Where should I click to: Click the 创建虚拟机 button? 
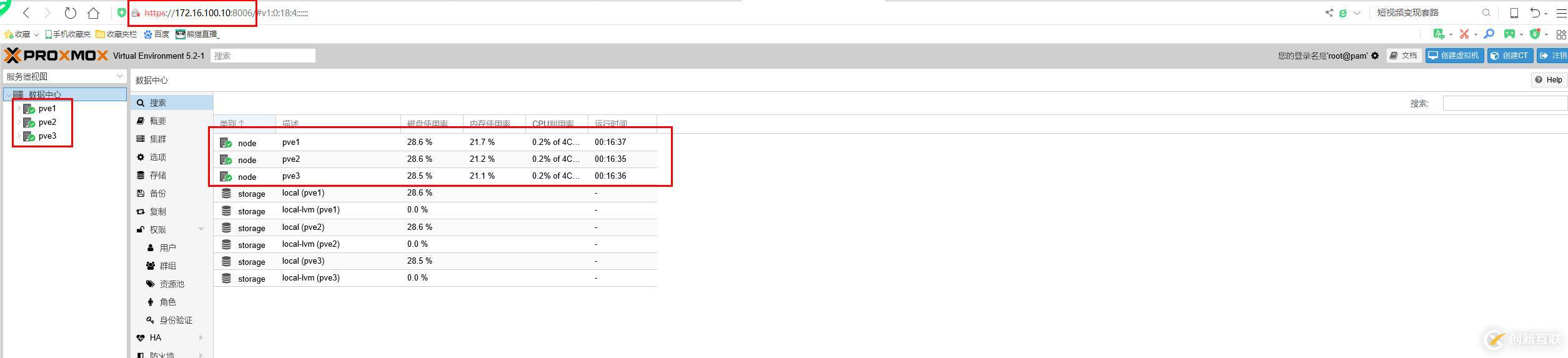tap(1454, 56)
